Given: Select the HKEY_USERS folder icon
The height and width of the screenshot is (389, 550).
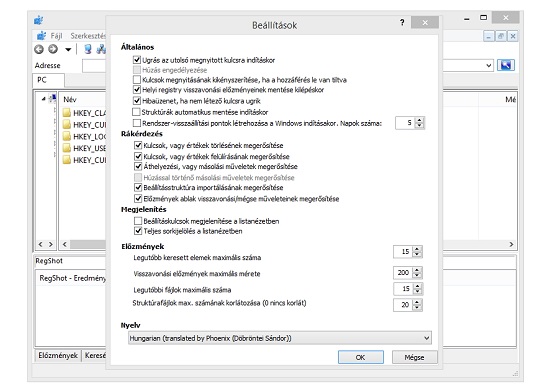Looking at the screenshot, I should pos(67,148).
